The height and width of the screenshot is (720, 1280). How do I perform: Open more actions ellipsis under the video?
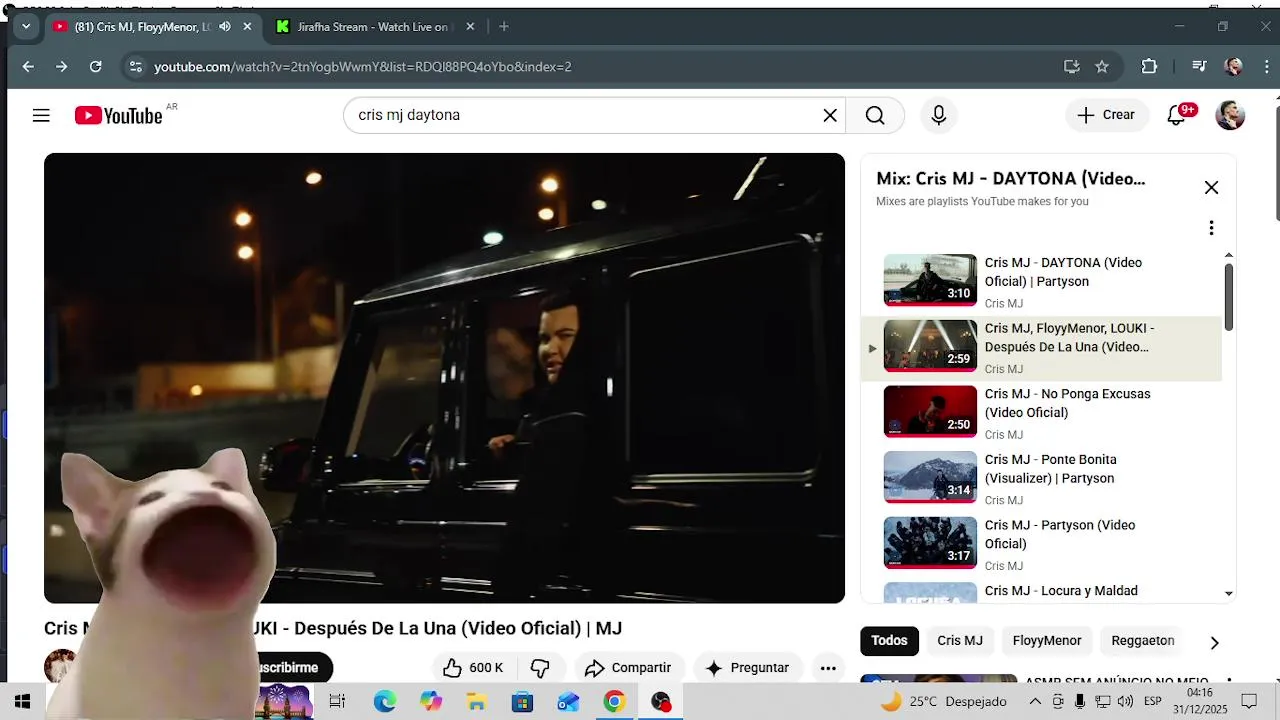[x=828, y=668]
